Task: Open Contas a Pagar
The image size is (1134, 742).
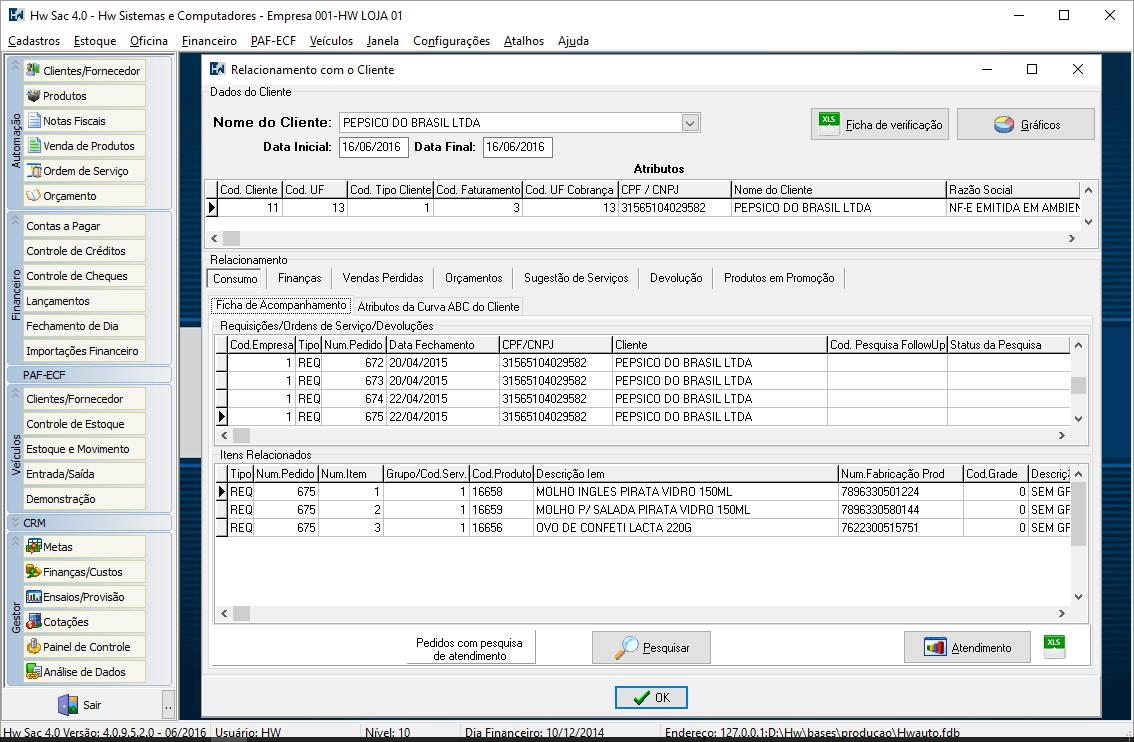Action: 85,226
